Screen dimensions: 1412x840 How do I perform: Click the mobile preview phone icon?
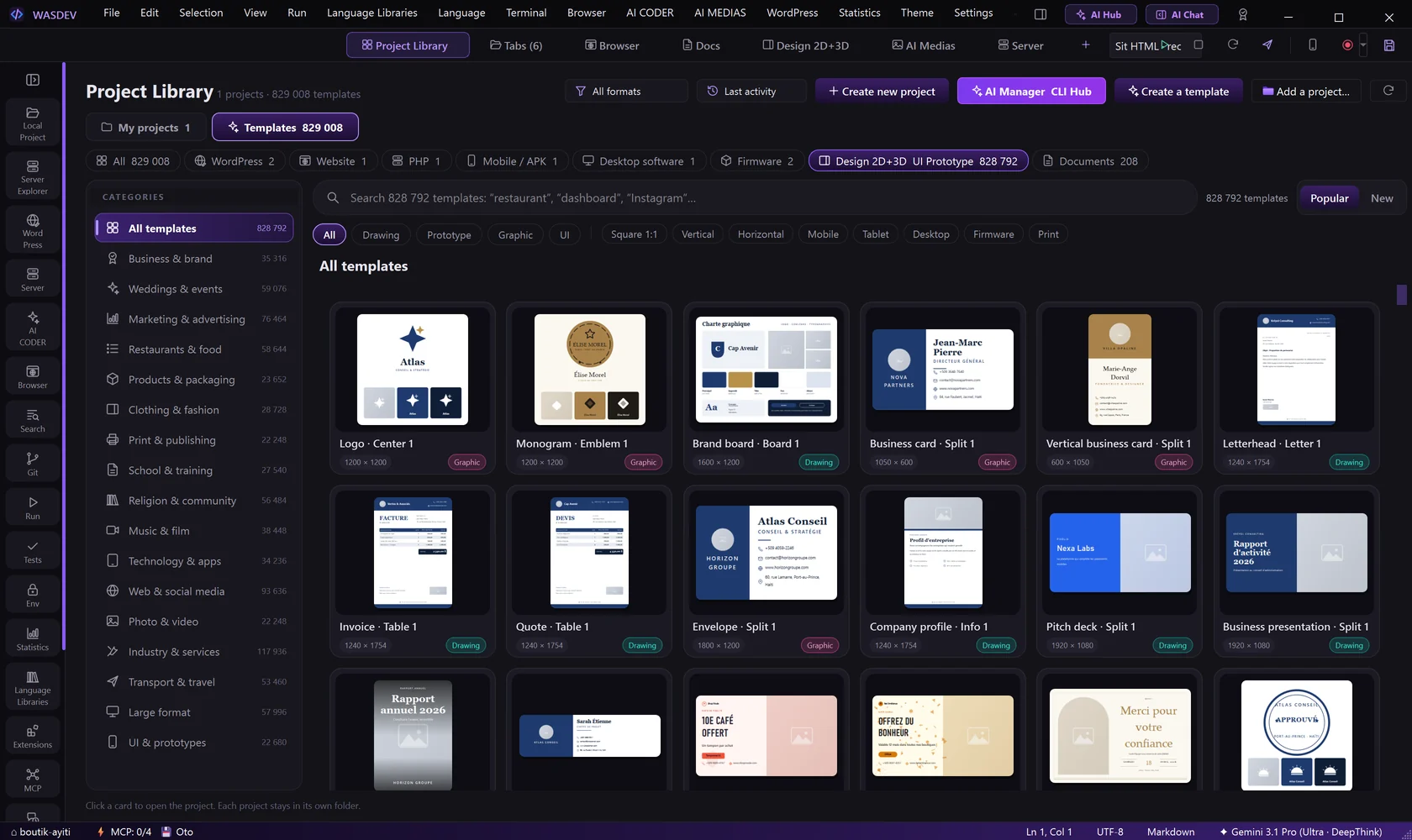click(1313, 45)
